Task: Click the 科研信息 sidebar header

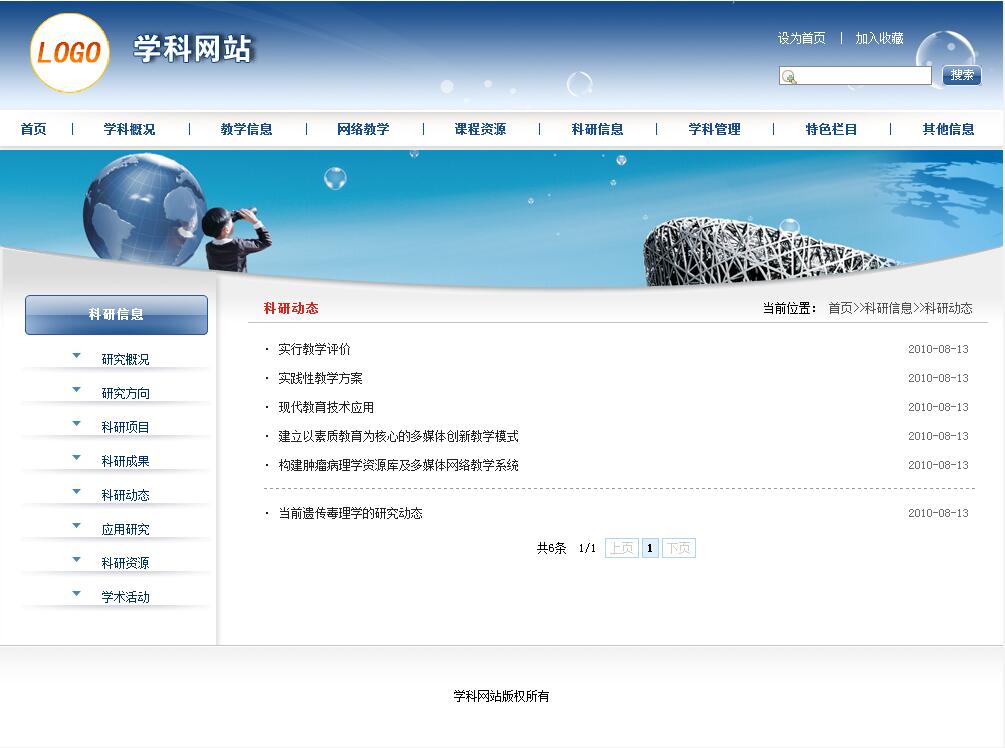Action: point(116,315)
